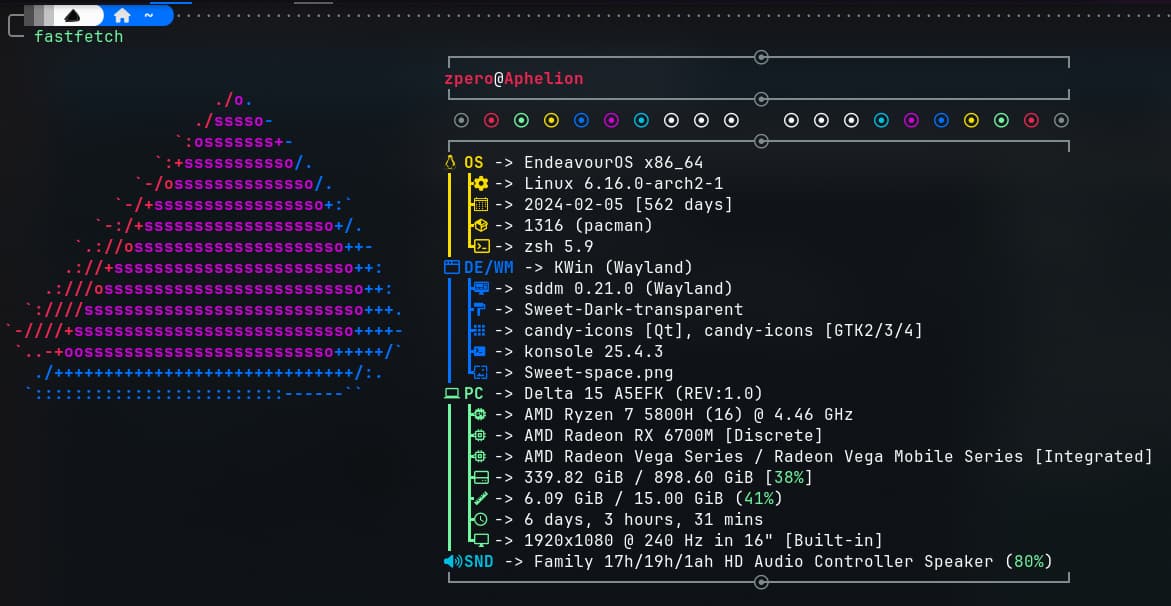Click the paint roller icon for Sweet-Dark-transparent
1171x606 pixels.
[480, 309]
